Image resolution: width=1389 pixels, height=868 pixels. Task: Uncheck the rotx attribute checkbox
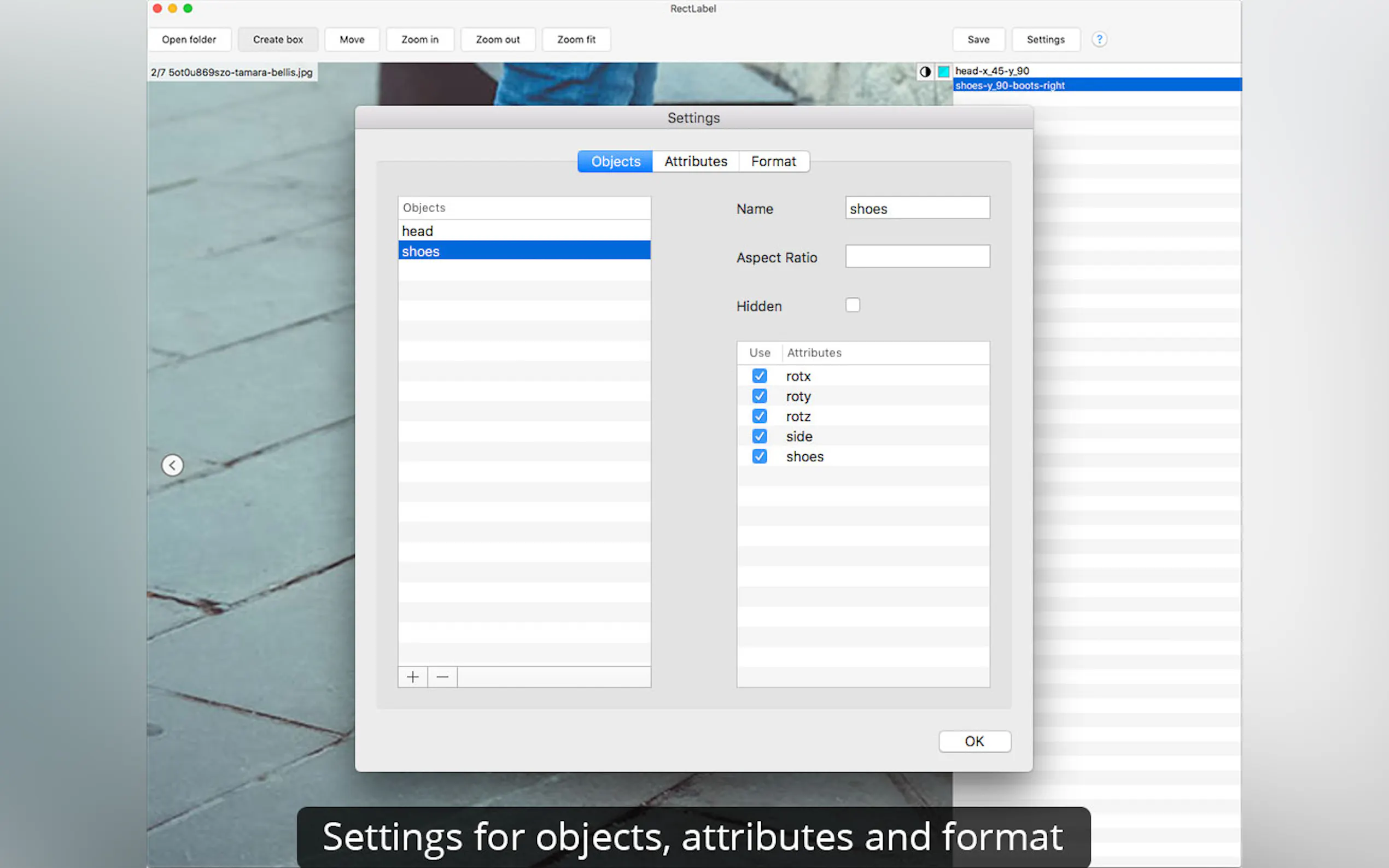(x=759, y=376)
